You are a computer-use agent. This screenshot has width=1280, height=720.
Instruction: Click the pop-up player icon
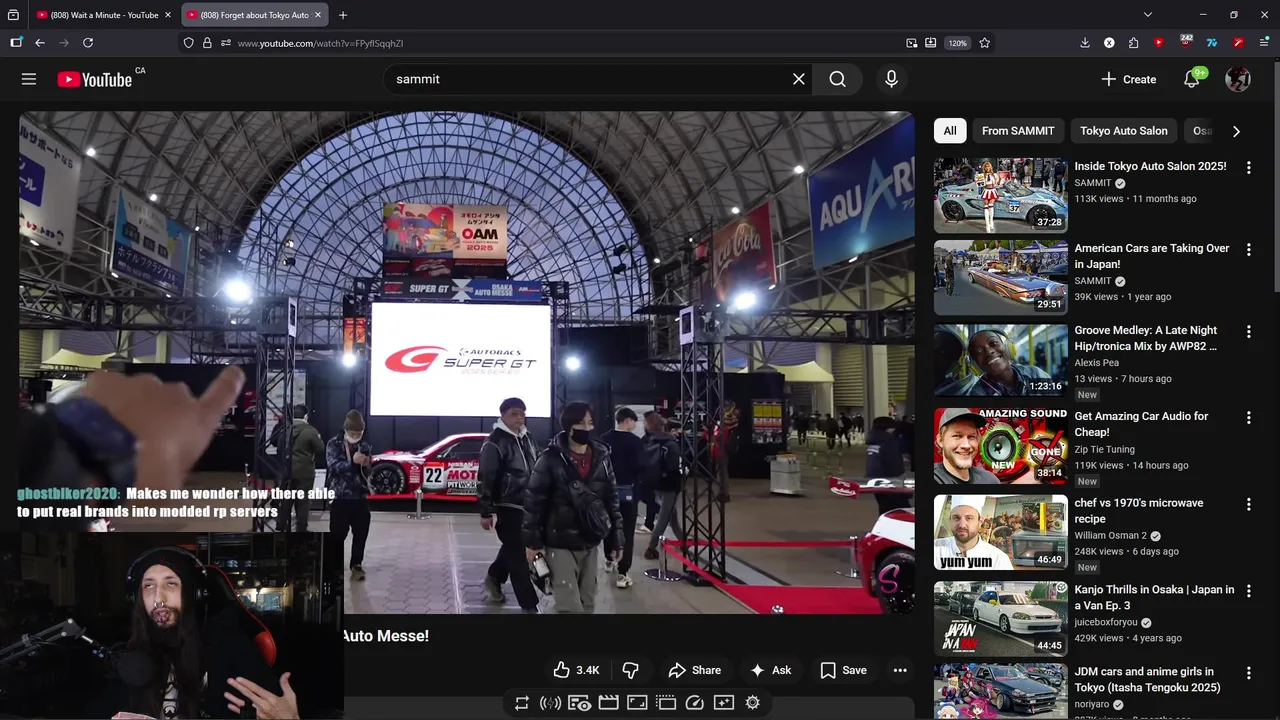[x=666, y=703]
